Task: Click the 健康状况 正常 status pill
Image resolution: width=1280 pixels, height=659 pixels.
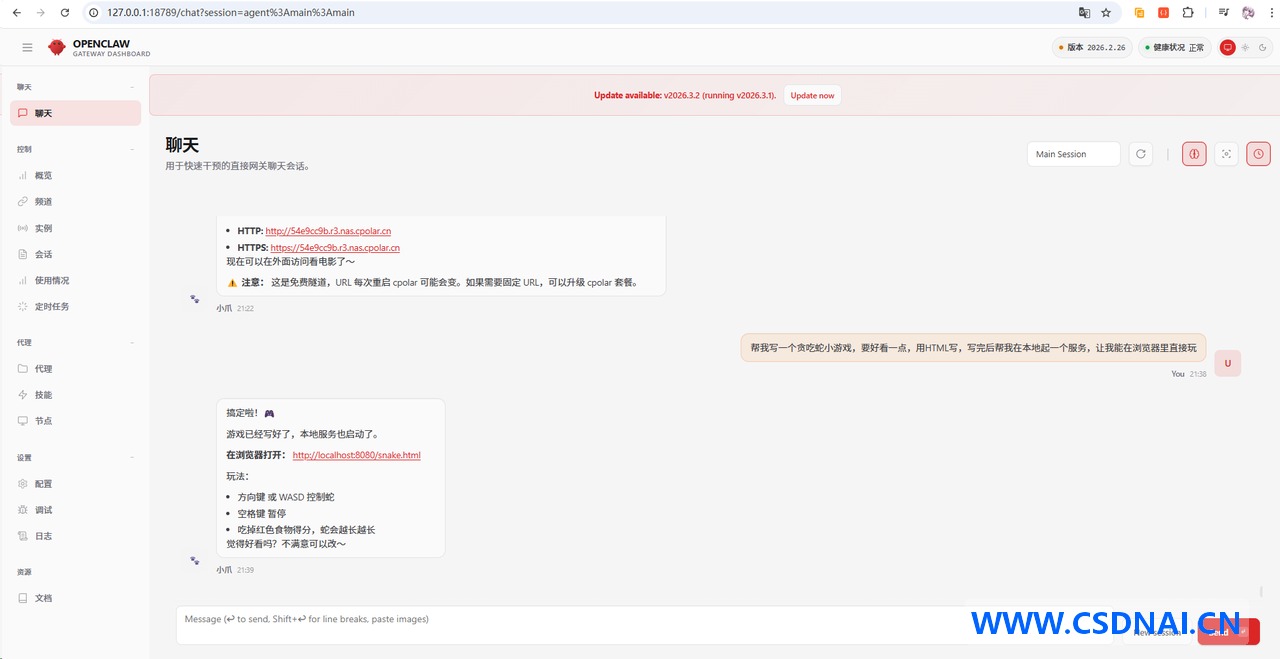Action: (1175, 47)
